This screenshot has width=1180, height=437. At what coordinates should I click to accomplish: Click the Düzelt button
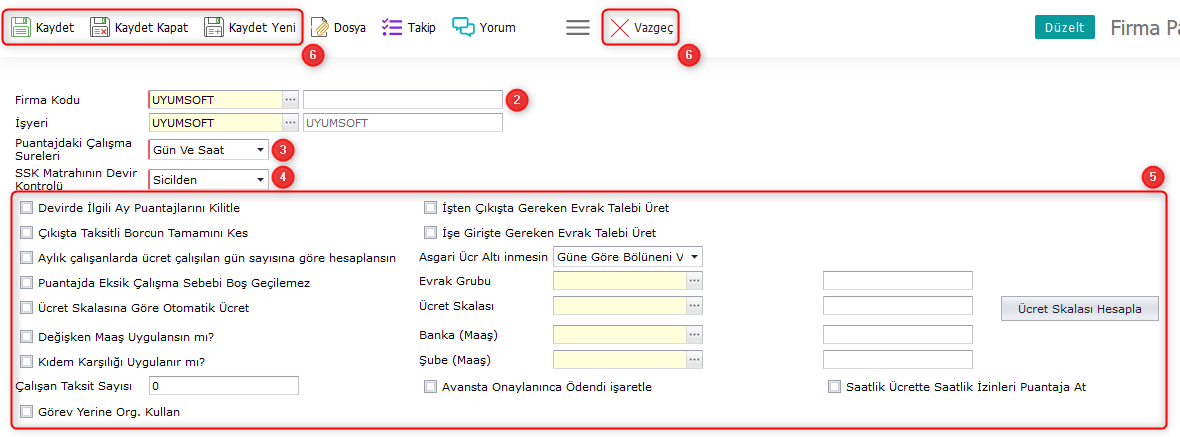[x=1064, y=28]
